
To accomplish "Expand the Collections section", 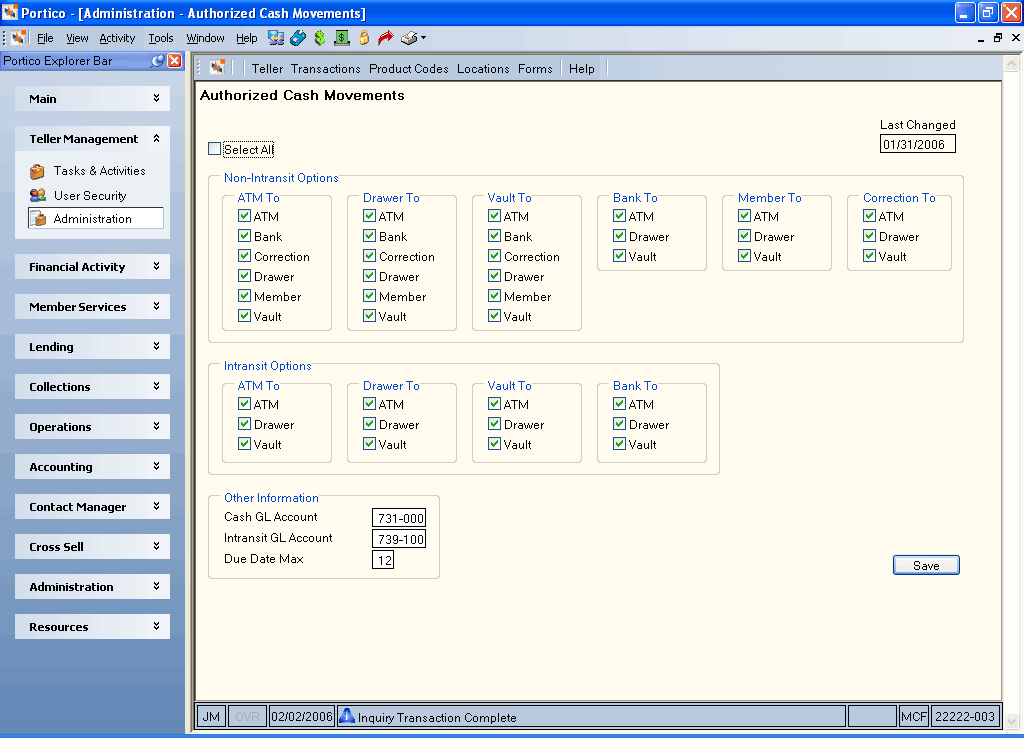I will [x=157, y=387].
